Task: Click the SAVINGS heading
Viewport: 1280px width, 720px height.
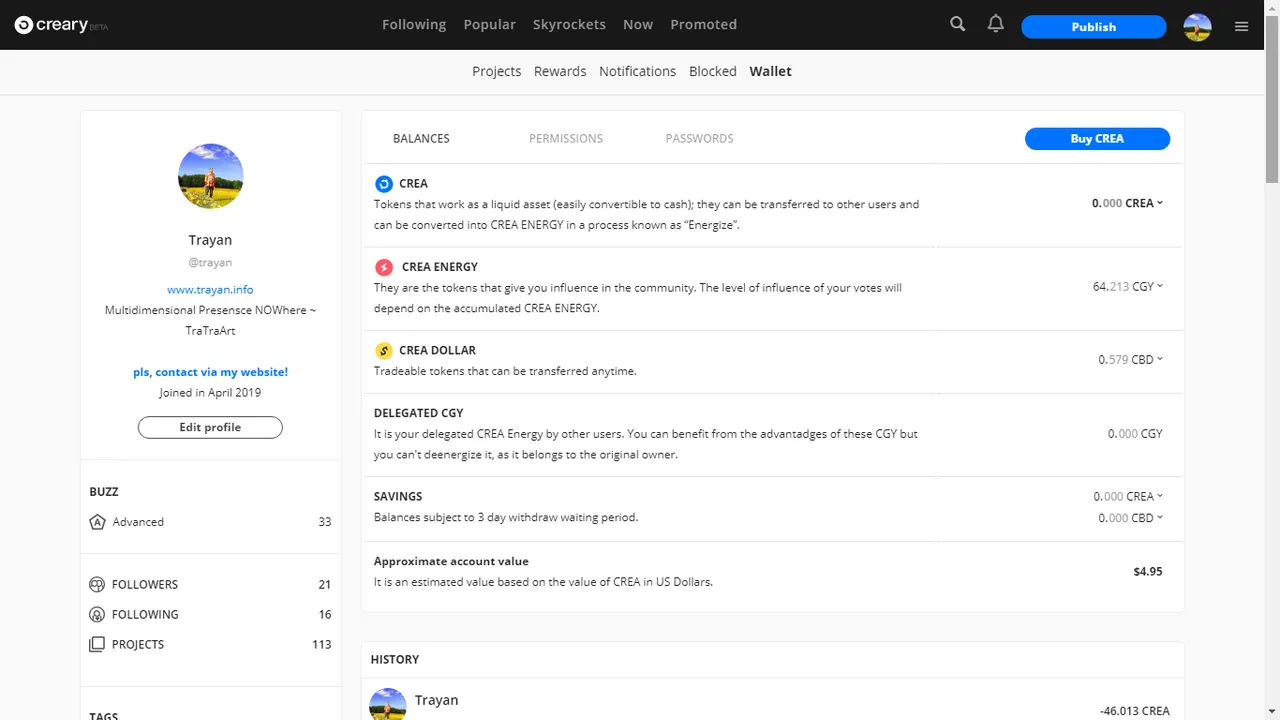Action: [x=398, y=496]
